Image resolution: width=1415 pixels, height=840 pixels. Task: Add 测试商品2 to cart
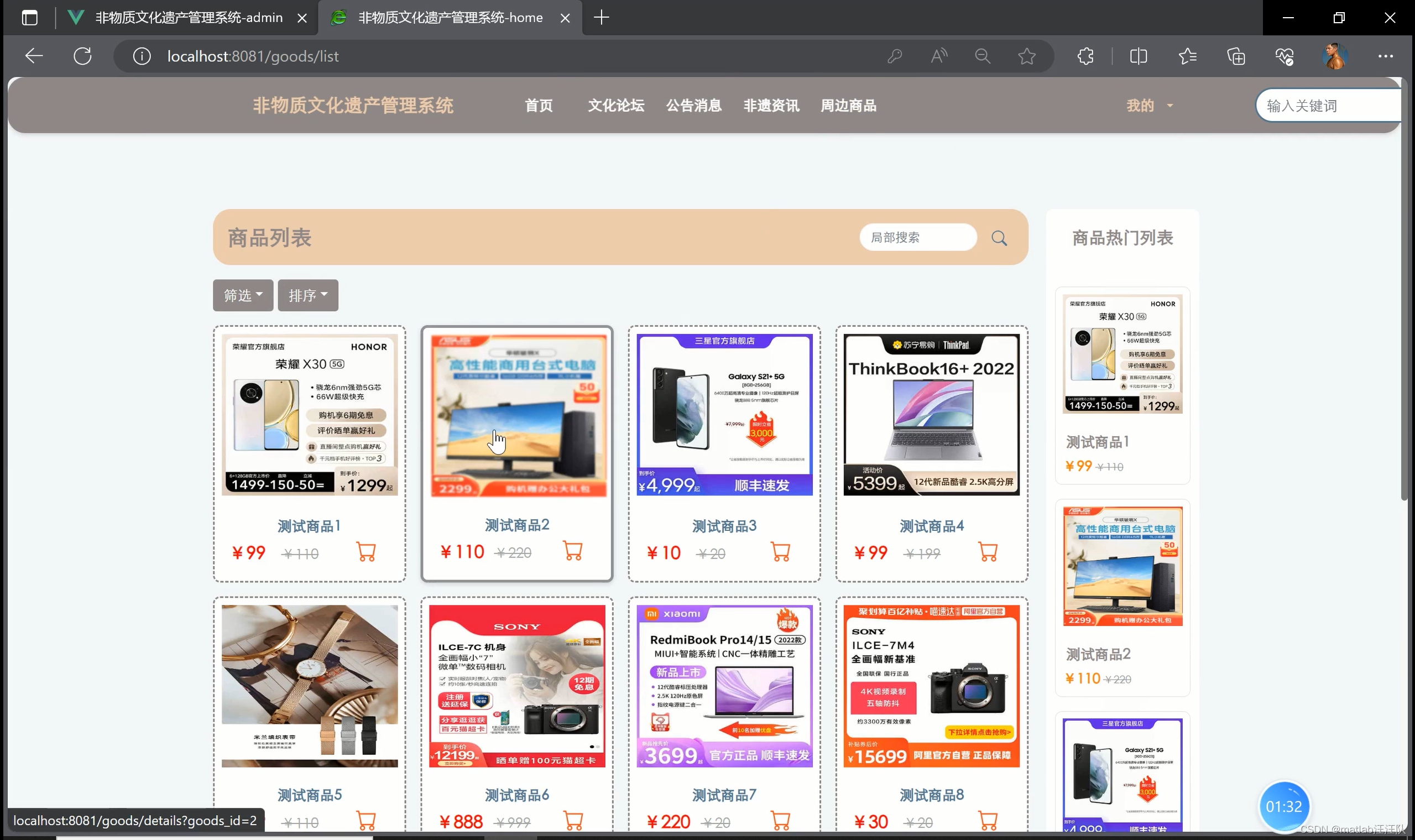coord(573,550)
